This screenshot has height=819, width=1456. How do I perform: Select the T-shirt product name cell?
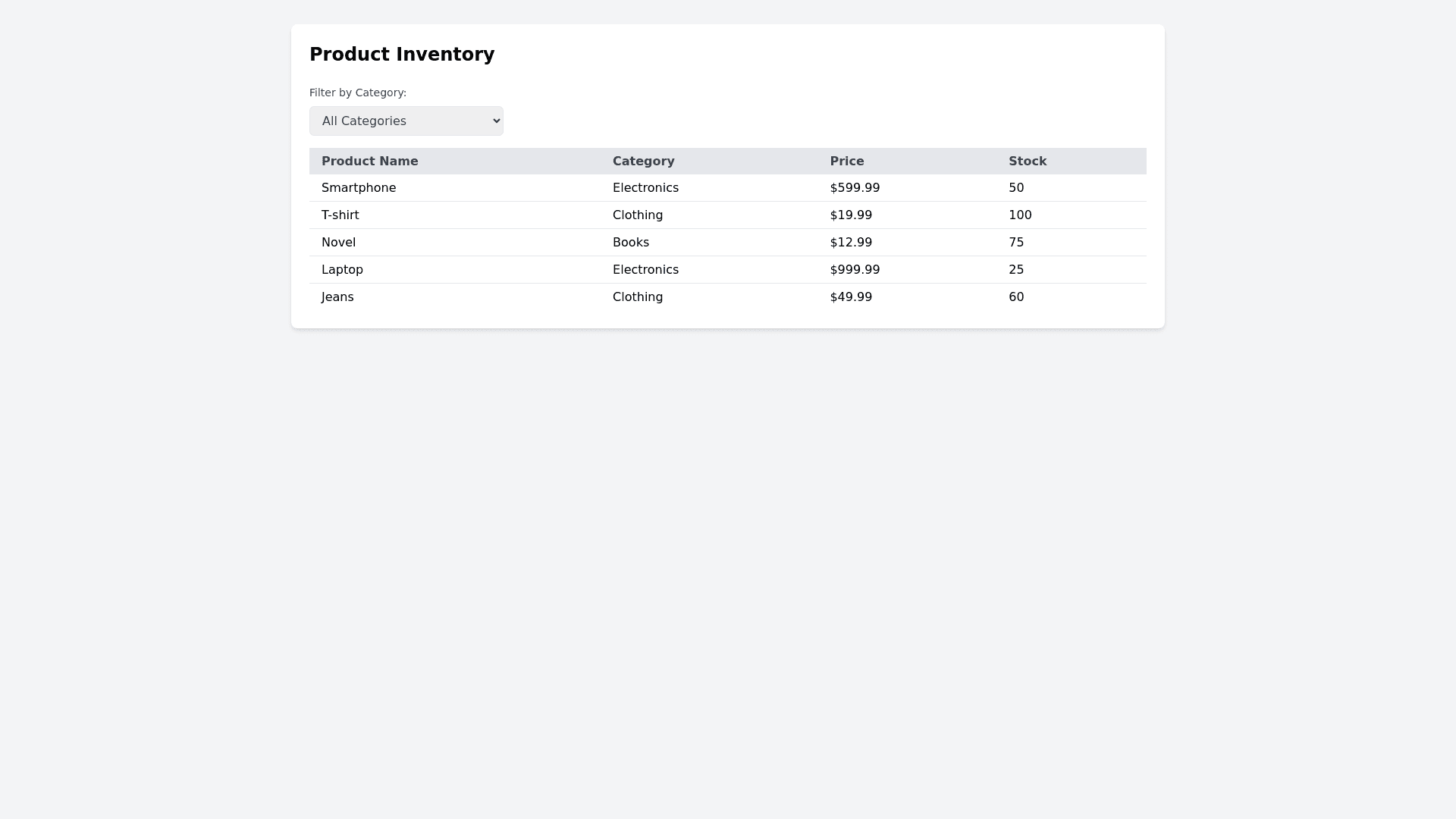340,215
